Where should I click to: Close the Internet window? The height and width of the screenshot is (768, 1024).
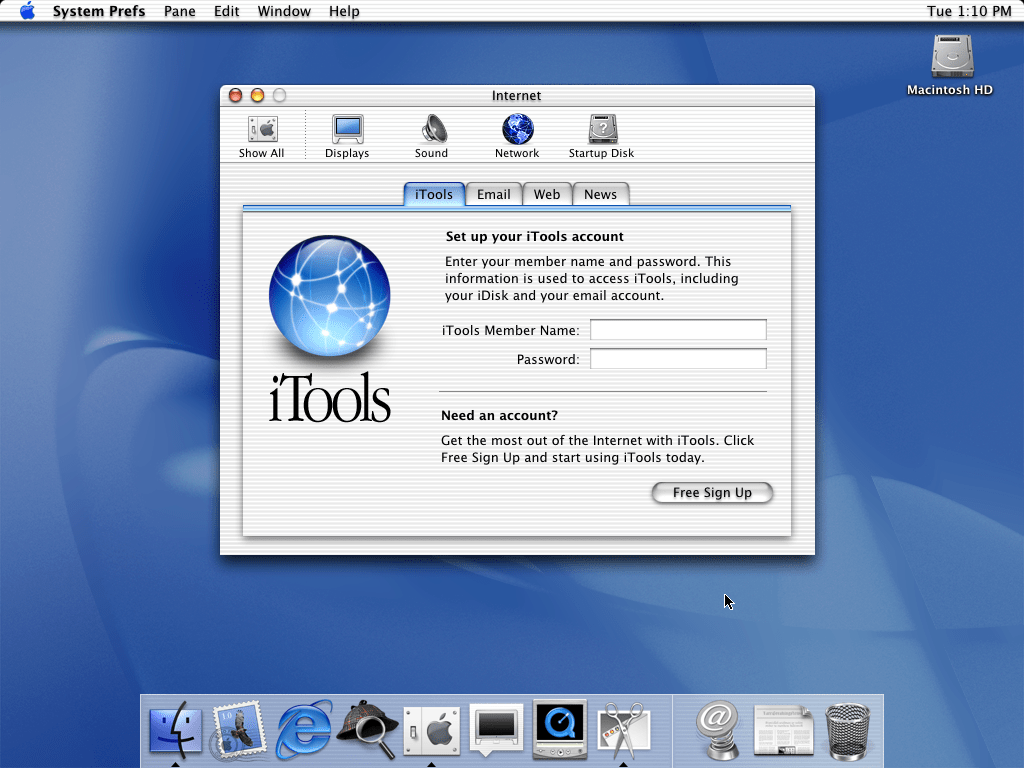(x=236, y=95)
